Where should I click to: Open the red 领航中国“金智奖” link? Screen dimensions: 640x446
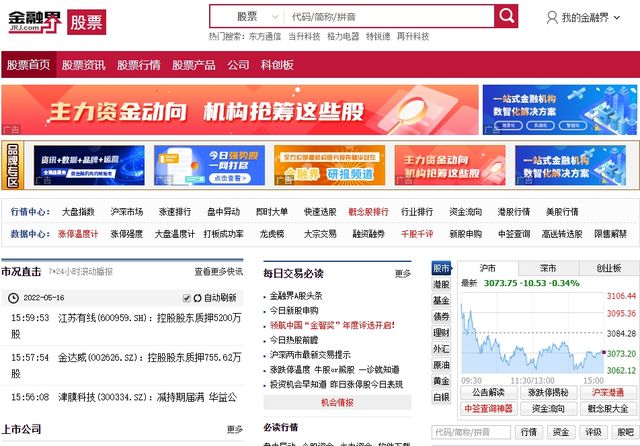click(x=332, y=325)
